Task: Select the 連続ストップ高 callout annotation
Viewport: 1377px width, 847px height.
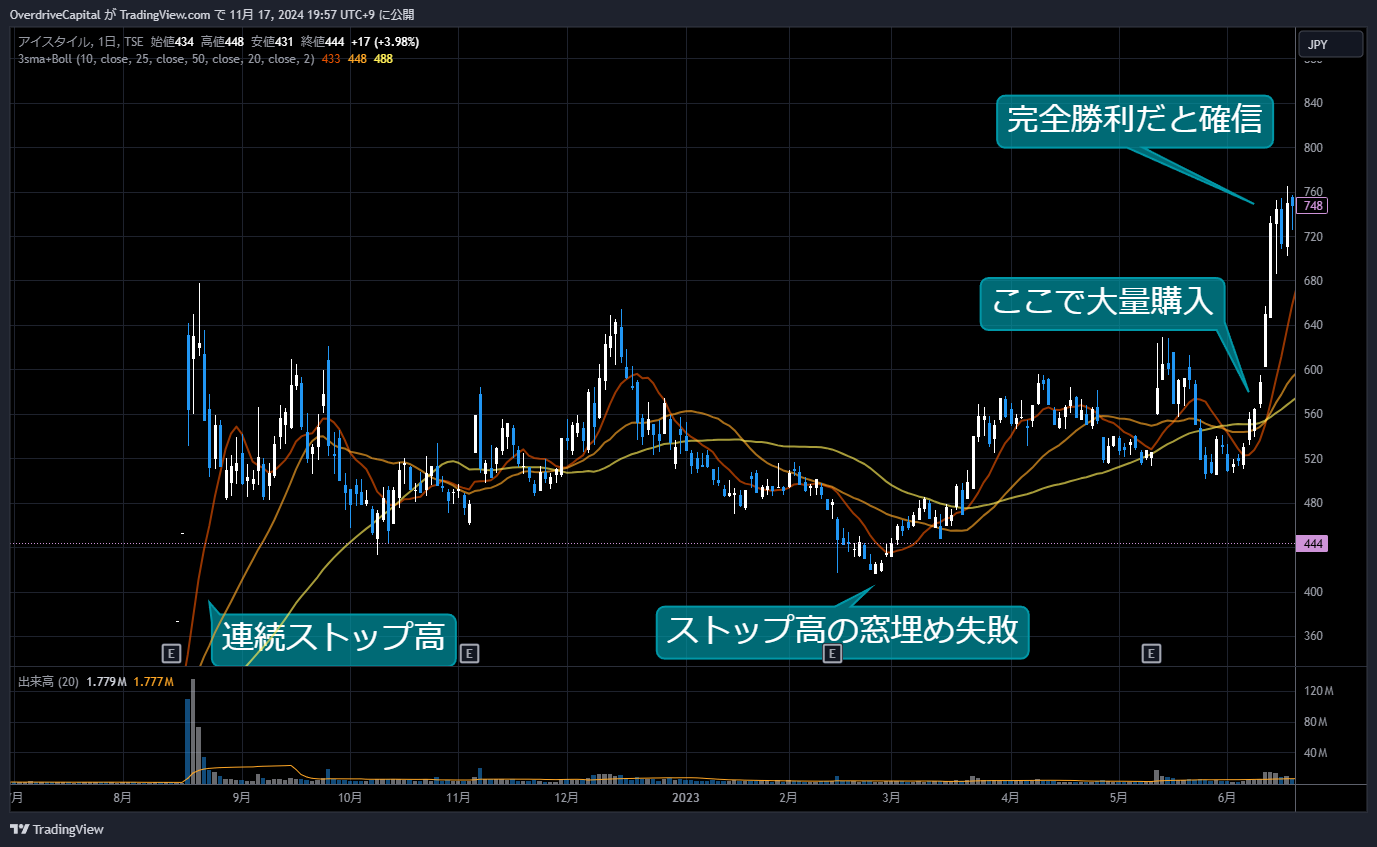Action: click(x=333, y=637)
